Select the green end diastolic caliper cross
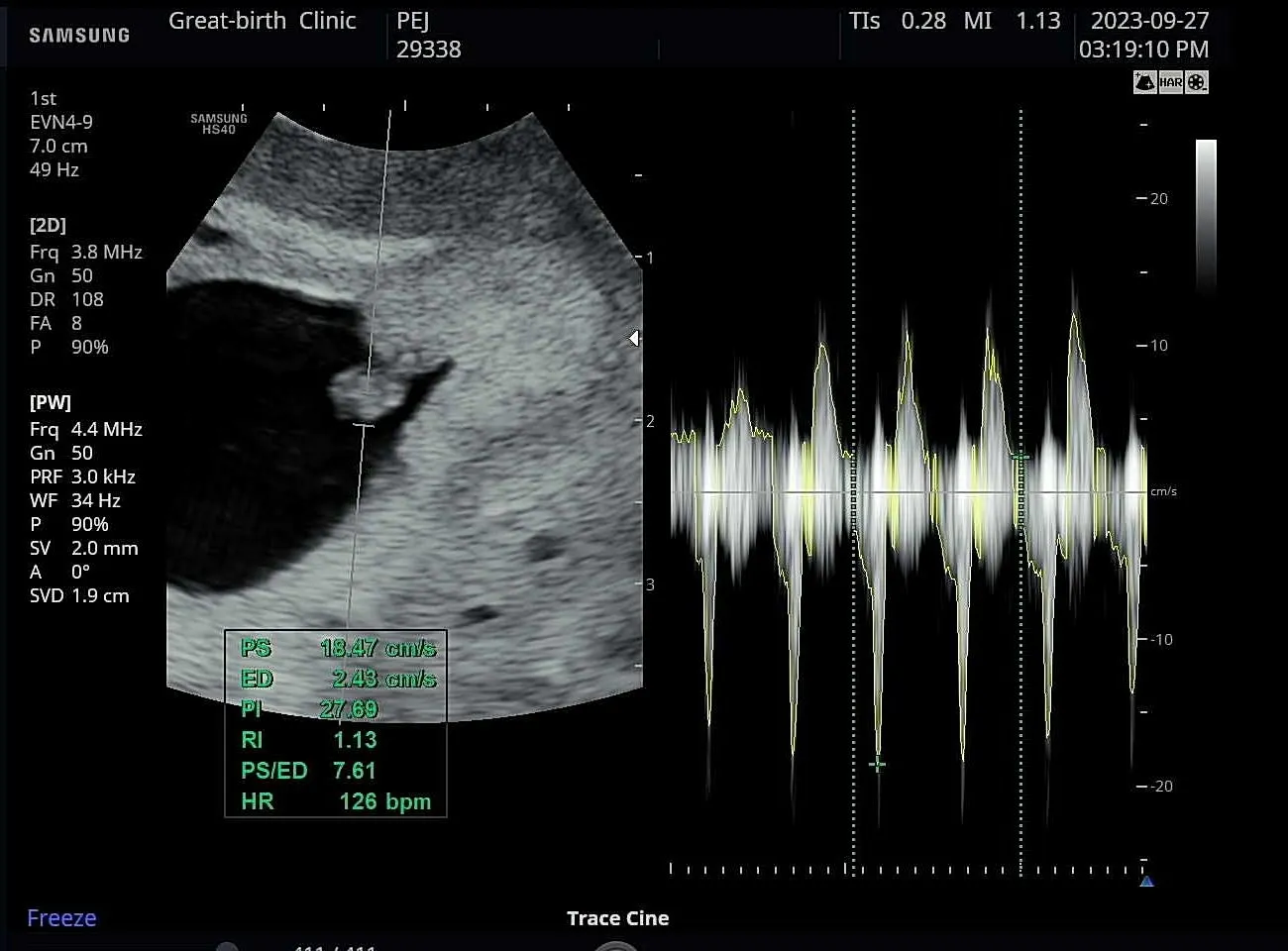This screenshot has width=1288, height=951. [x=1020, y=457]
